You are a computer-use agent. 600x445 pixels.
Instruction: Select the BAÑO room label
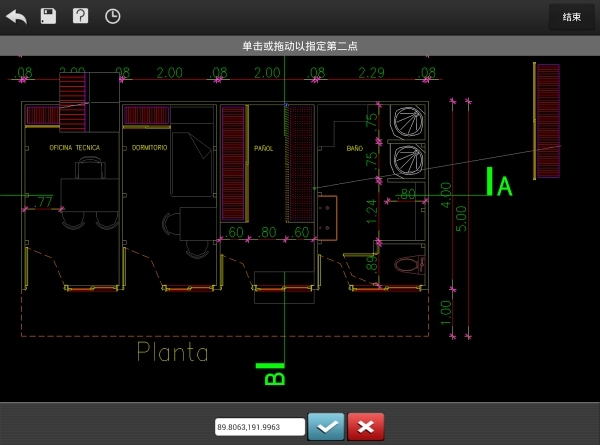tap(354, 147)
